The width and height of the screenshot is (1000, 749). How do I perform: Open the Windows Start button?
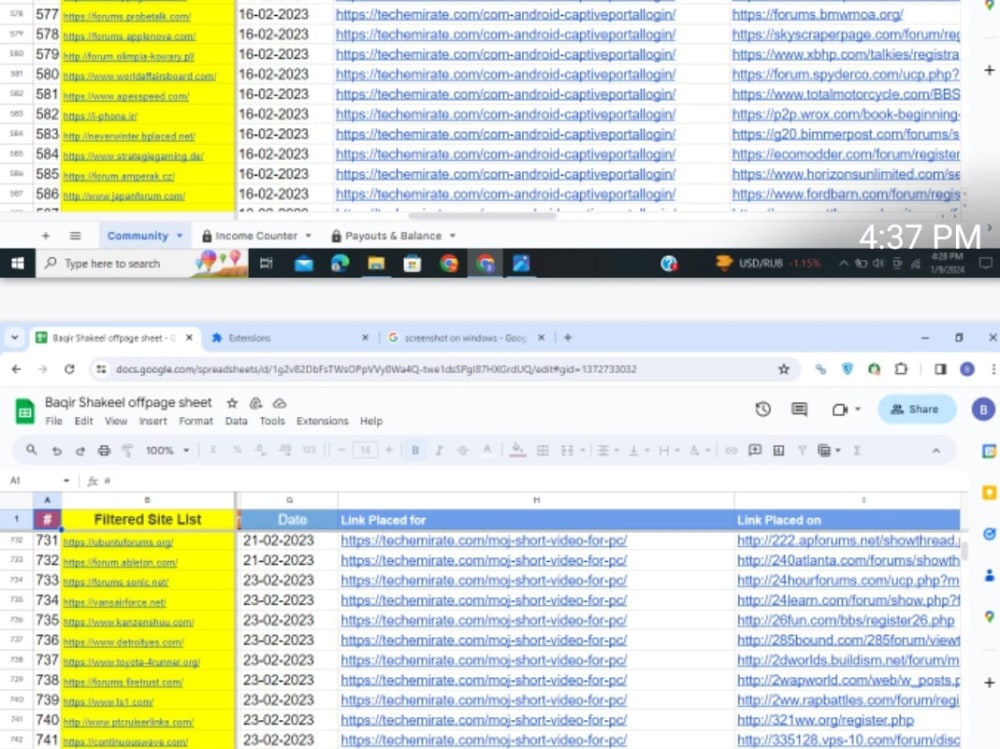tap(17, 263)
